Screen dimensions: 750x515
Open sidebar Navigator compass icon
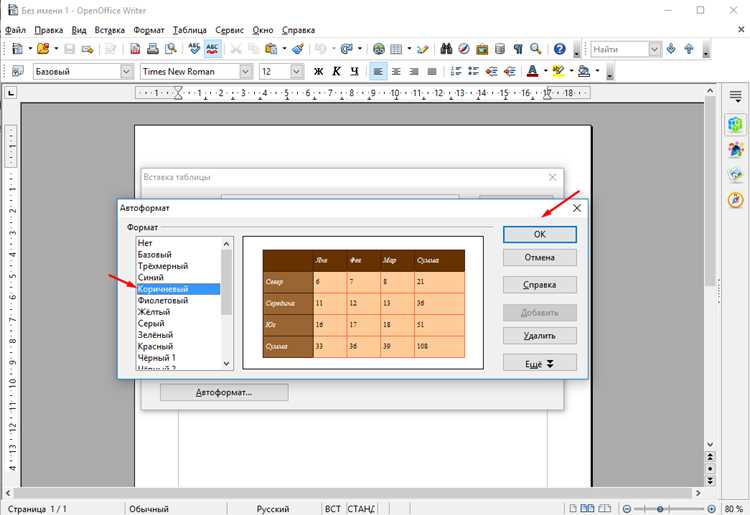tap(736, 199)
